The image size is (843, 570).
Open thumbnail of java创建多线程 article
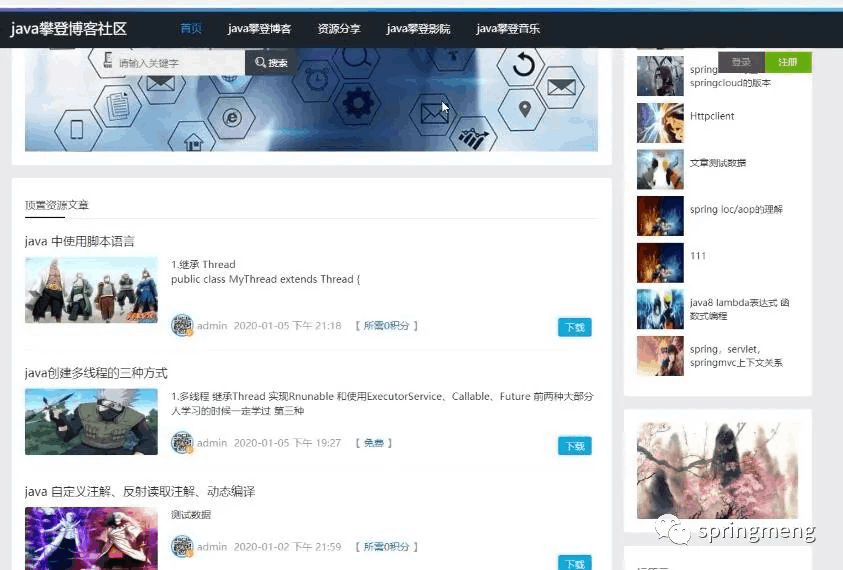coord(91,422)
